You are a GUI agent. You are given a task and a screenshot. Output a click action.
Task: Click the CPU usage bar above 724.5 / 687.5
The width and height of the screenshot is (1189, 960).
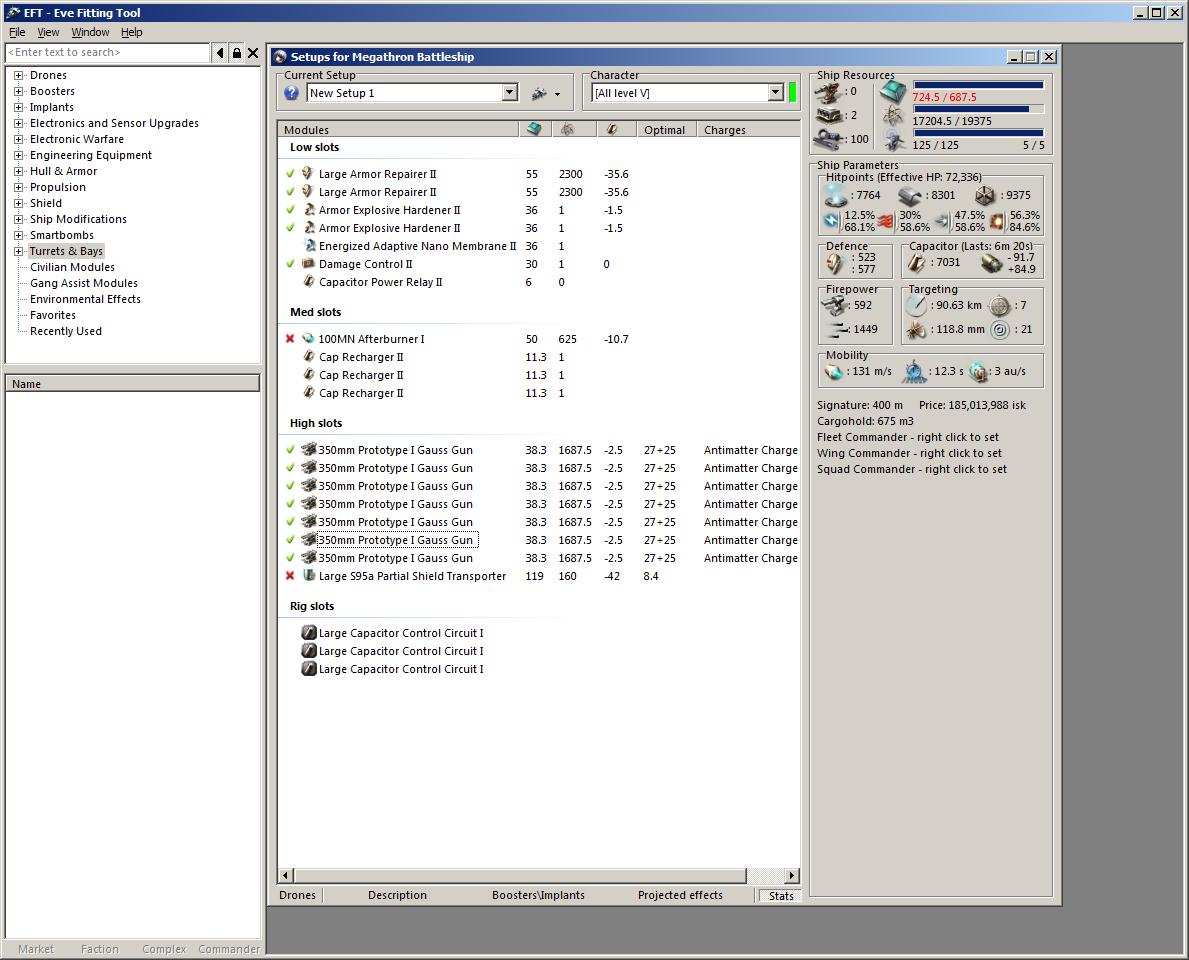(x=978, y=85)
